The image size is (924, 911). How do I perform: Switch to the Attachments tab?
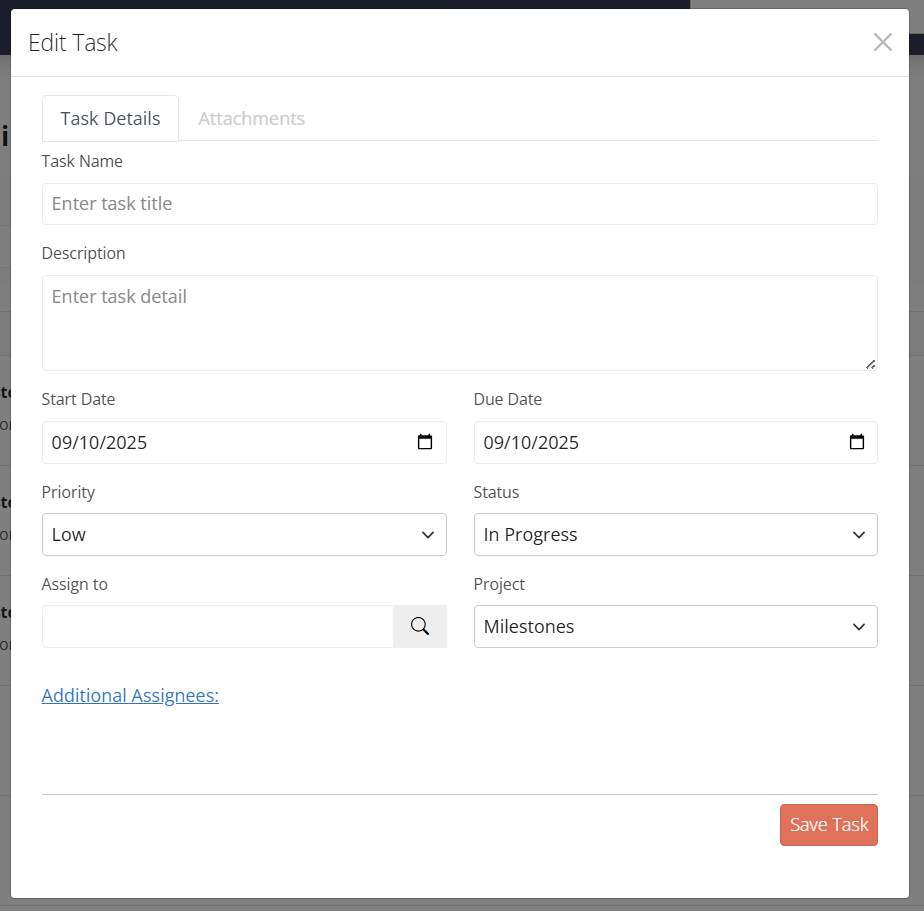[x=251, y=118]
